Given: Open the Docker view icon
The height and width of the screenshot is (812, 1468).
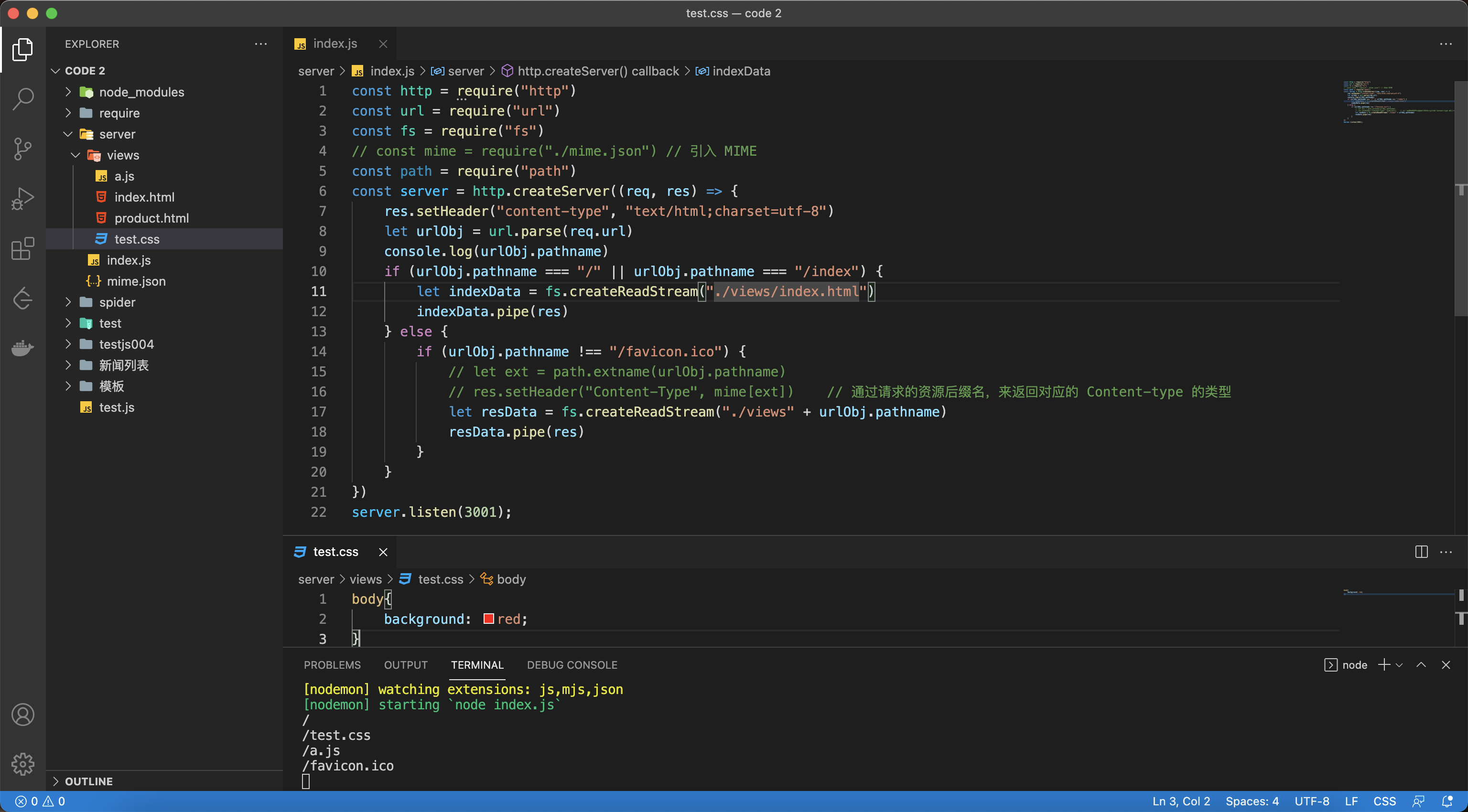Looking at the screenshot, I should [x=23, y=348].
